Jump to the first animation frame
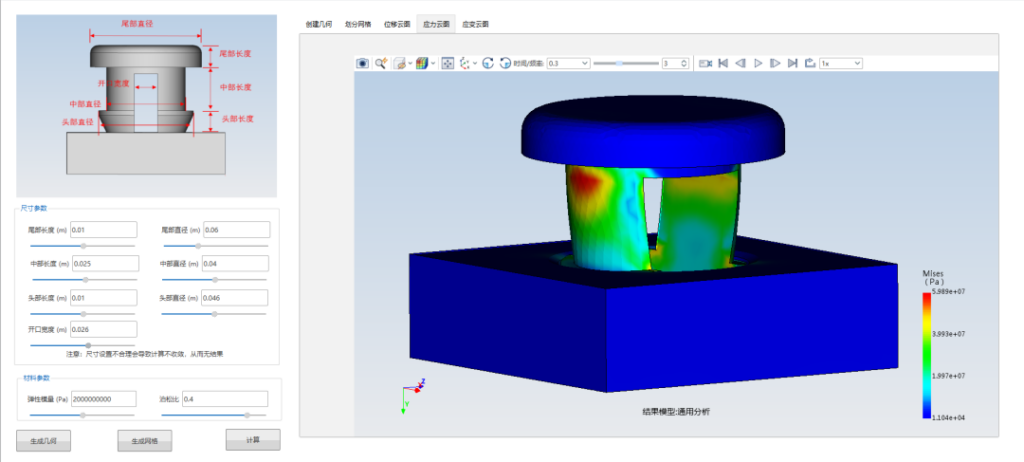Viewport: 1024px width, 462px height. pyautogui.click(x=722, y=63)
